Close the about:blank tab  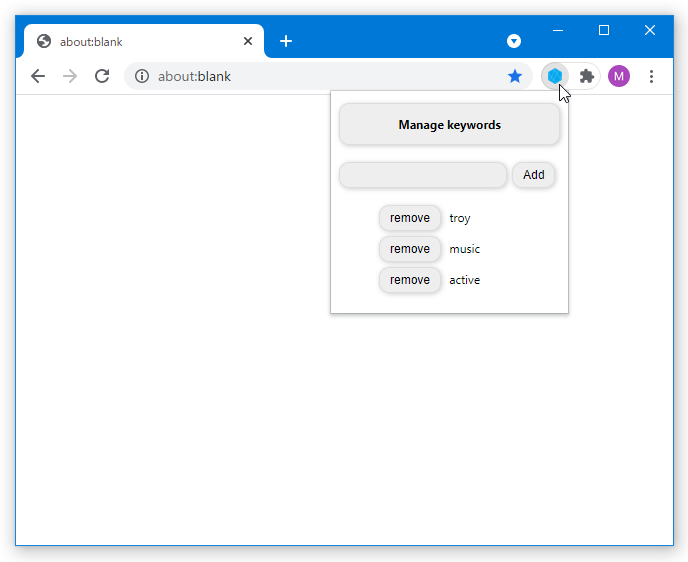click(x=248, y=41)
